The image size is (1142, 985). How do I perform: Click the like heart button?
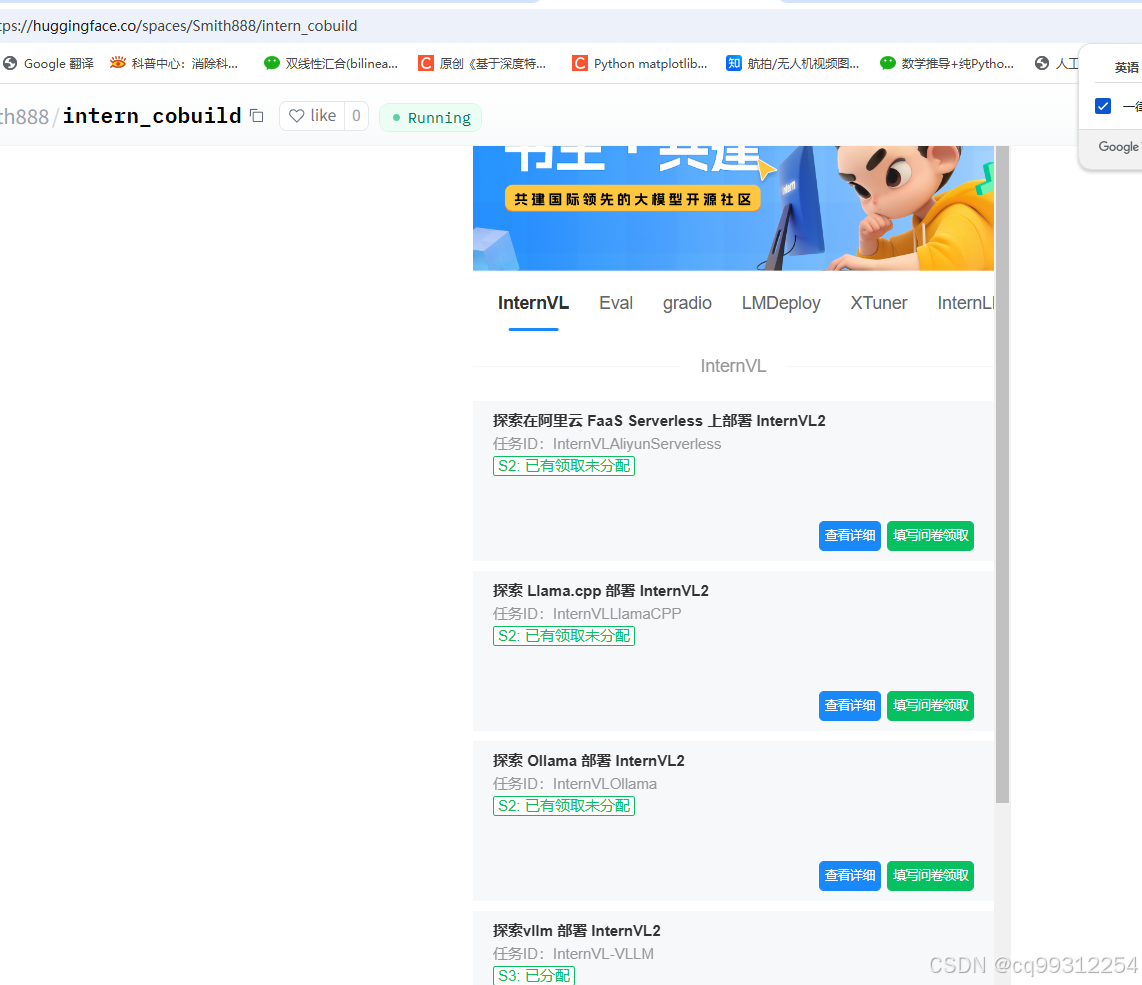(x=312, y=116)
